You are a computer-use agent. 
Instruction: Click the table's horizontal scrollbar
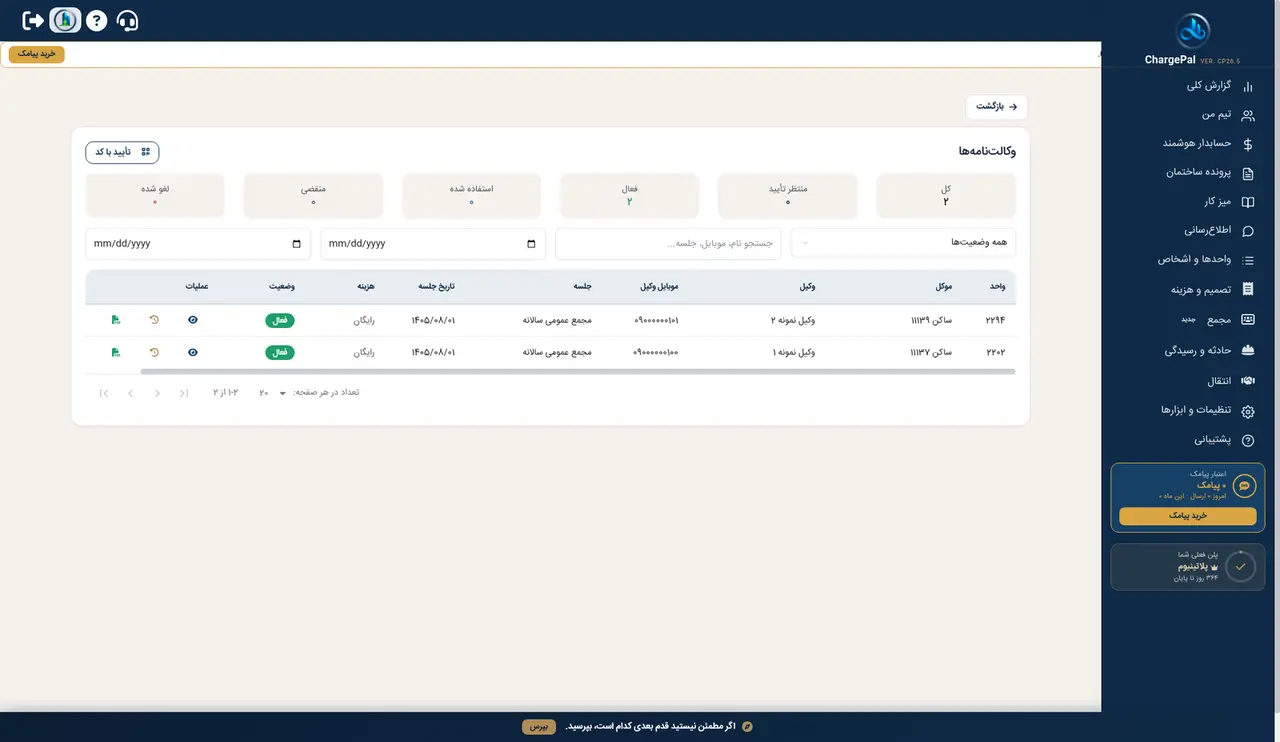tap(578, 372)
